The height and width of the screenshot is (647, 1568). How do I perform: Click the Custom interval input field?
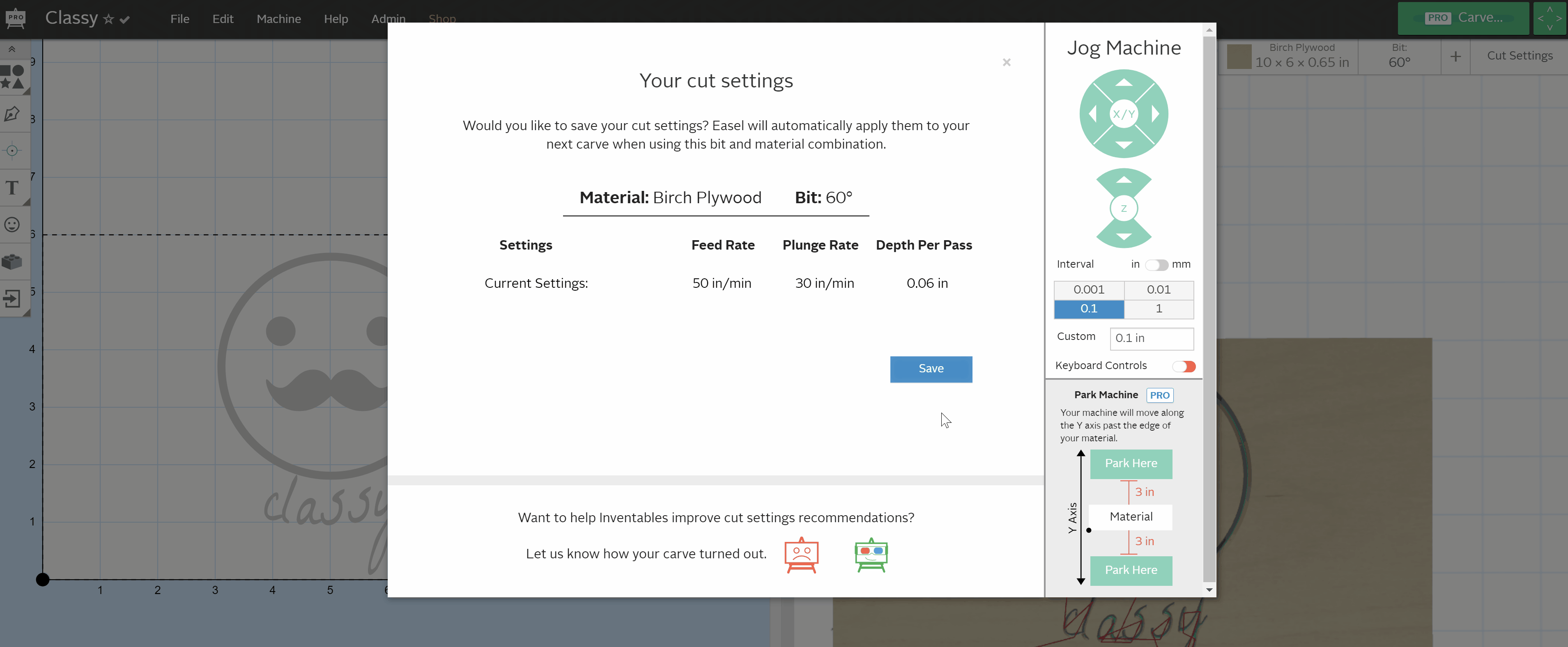pos(1151,338)
